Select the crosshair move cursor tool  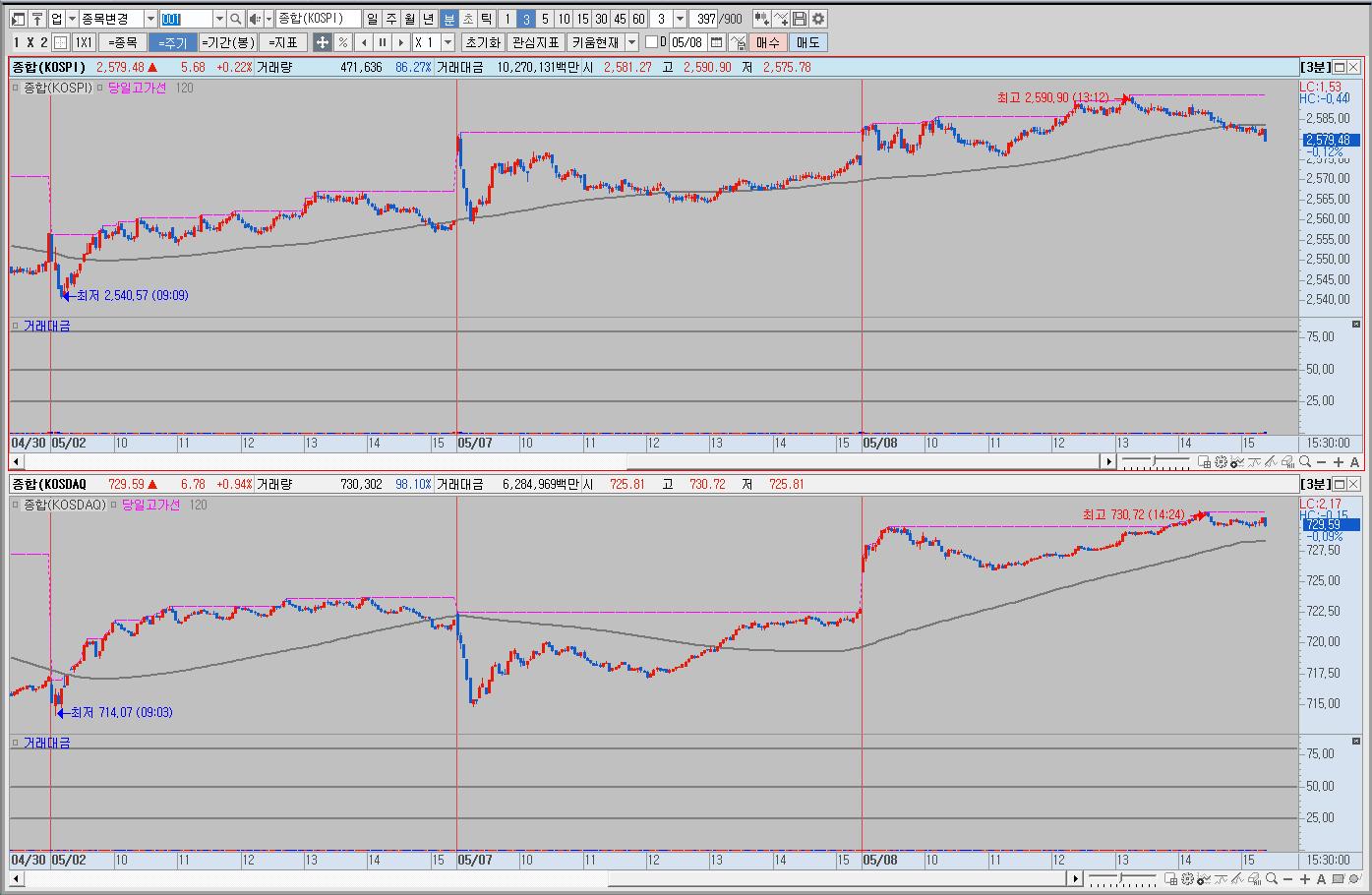coord(322,42)
